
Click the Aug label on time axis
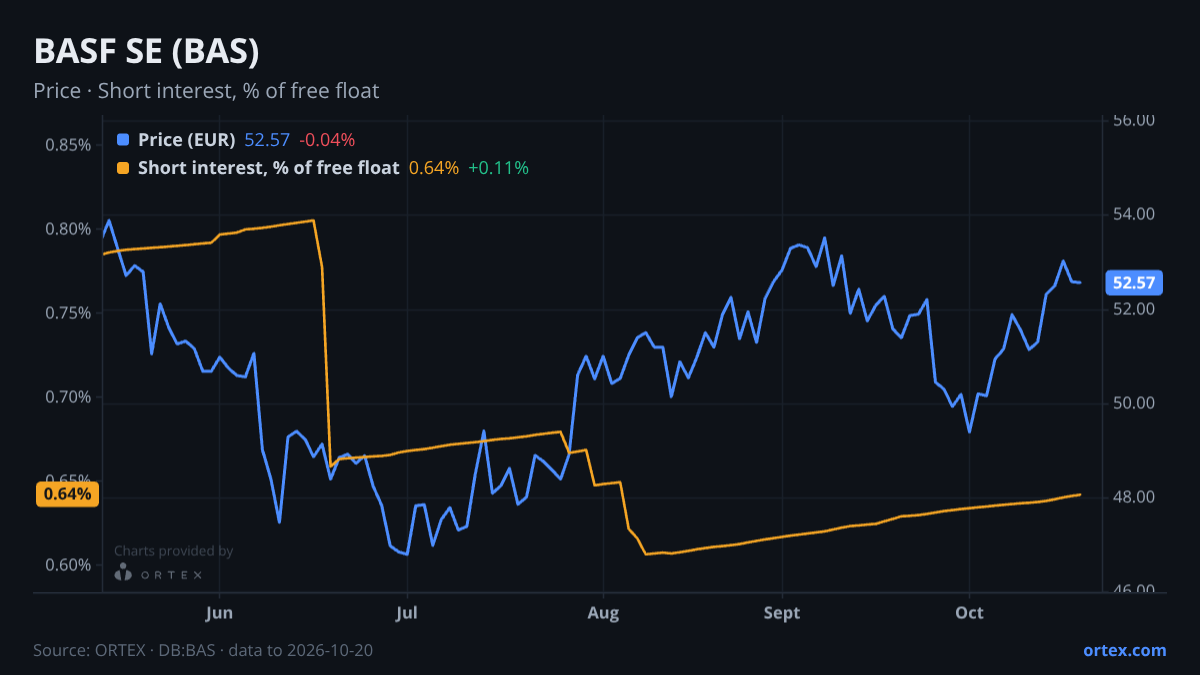(x=603, y=612)
